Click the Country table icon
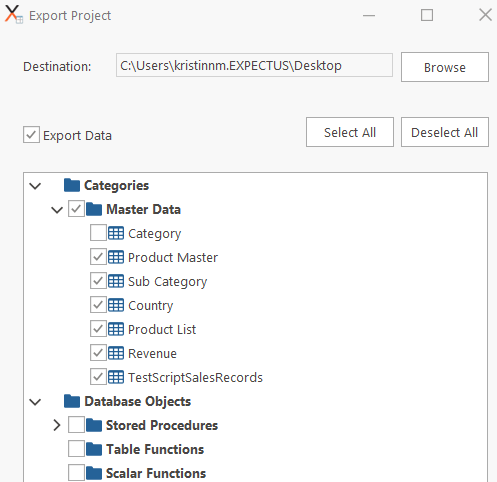Screen dimensions: 497x482 pyautogui.click(x=116, y=305)
